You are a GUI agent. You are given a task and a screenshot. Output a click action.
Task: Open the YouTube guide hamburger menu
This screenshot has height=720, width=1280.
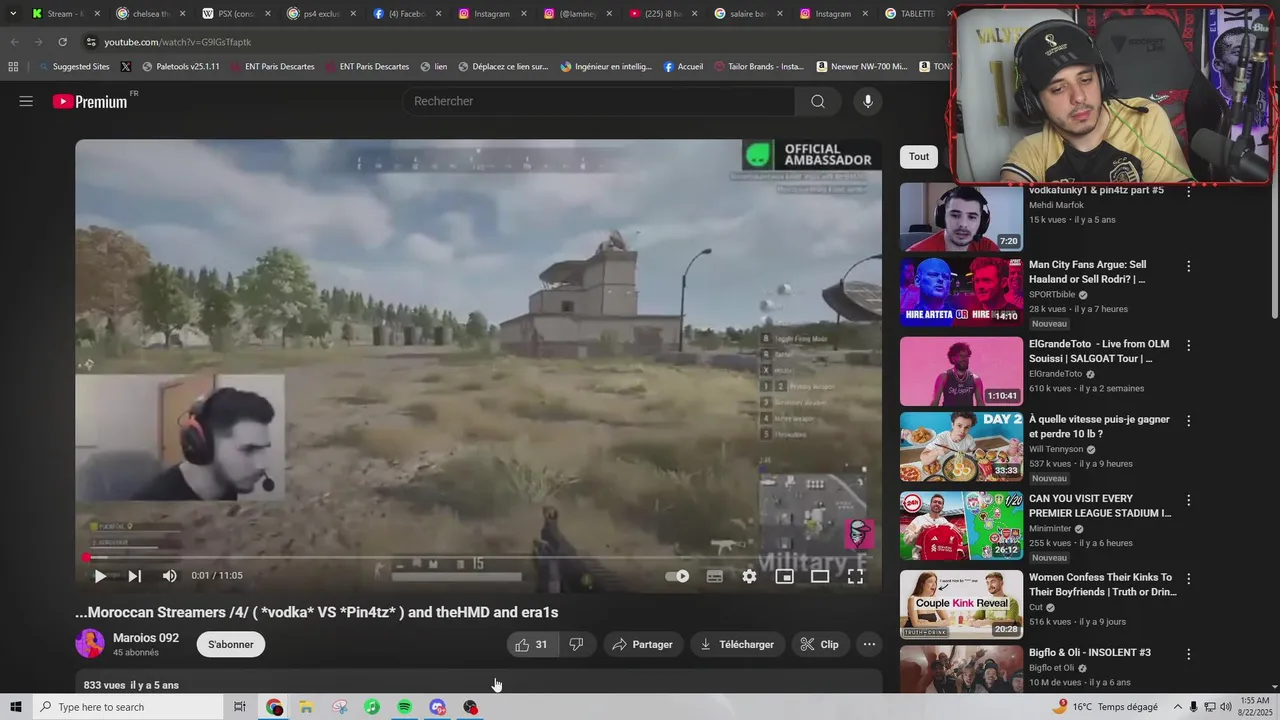tap(26, 101)
